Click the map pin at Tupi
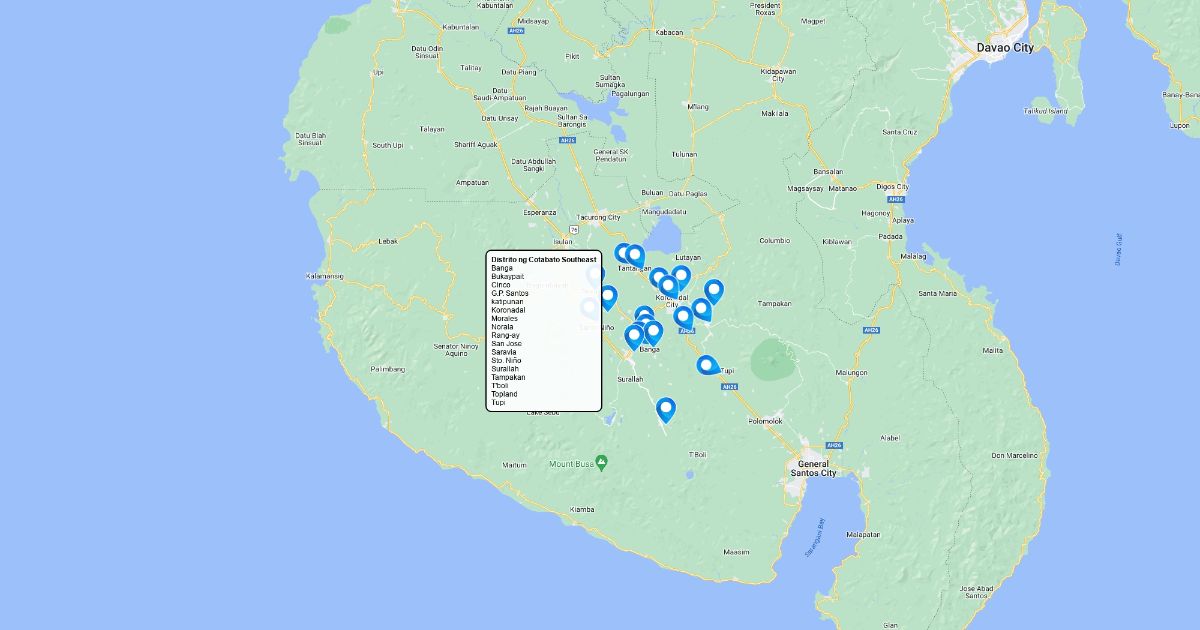 click(706, 365)
